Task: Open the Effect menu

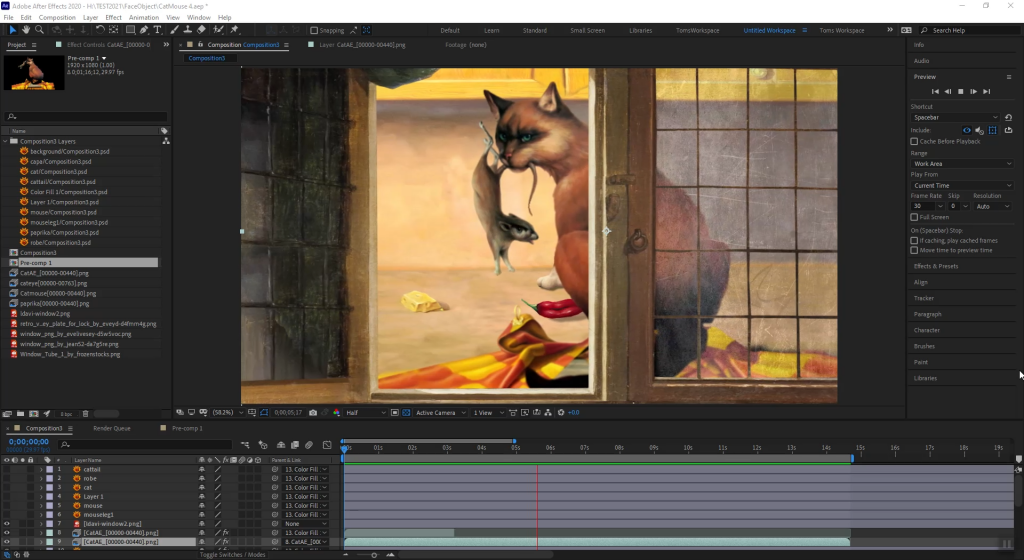Action: (113, 18)
